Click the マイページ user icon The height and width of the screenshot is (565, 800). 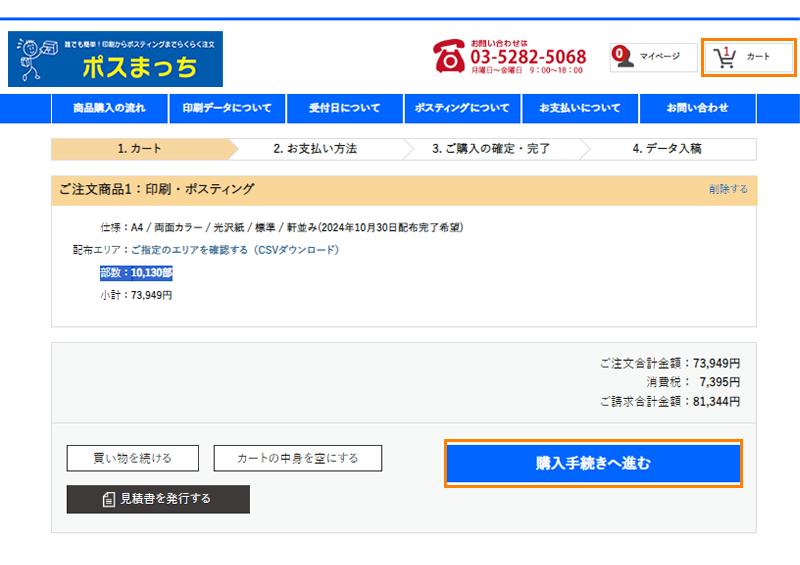(623, 57)
